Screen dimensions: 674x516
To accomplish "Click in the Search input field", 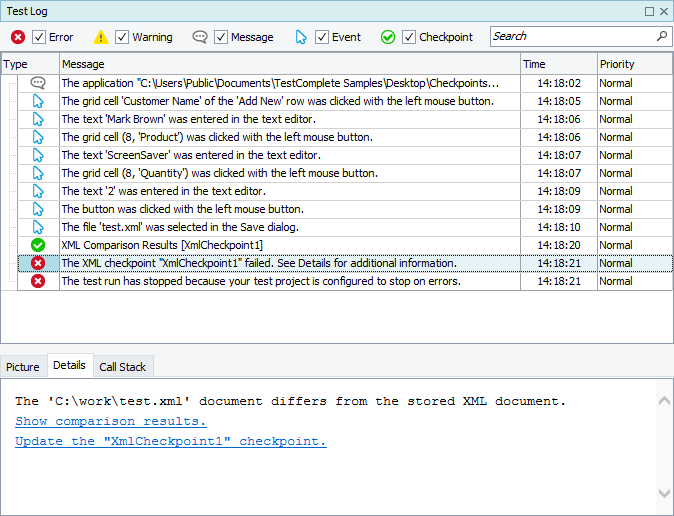I will [x=570, y=36].
